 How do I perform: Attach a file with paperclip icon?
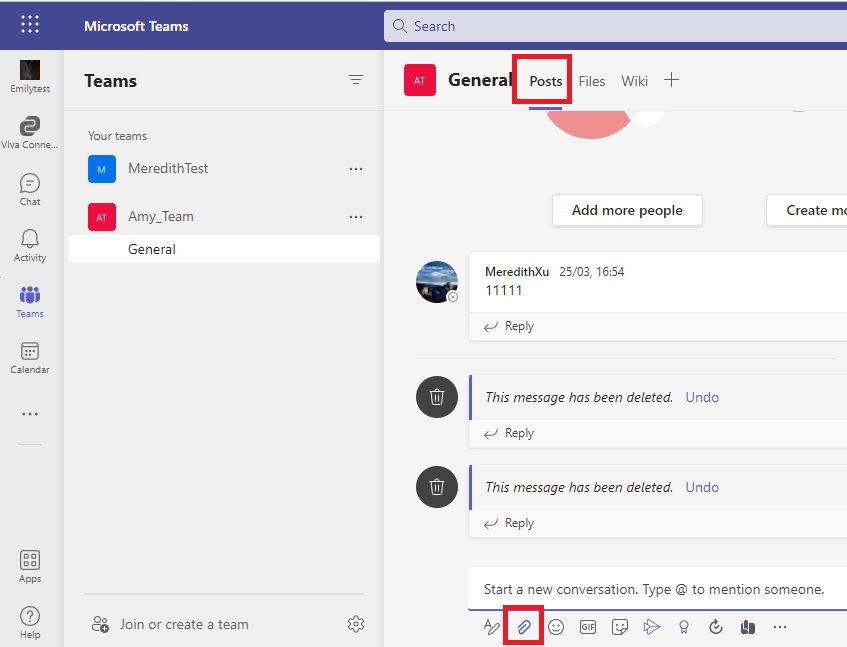point(523,627)
